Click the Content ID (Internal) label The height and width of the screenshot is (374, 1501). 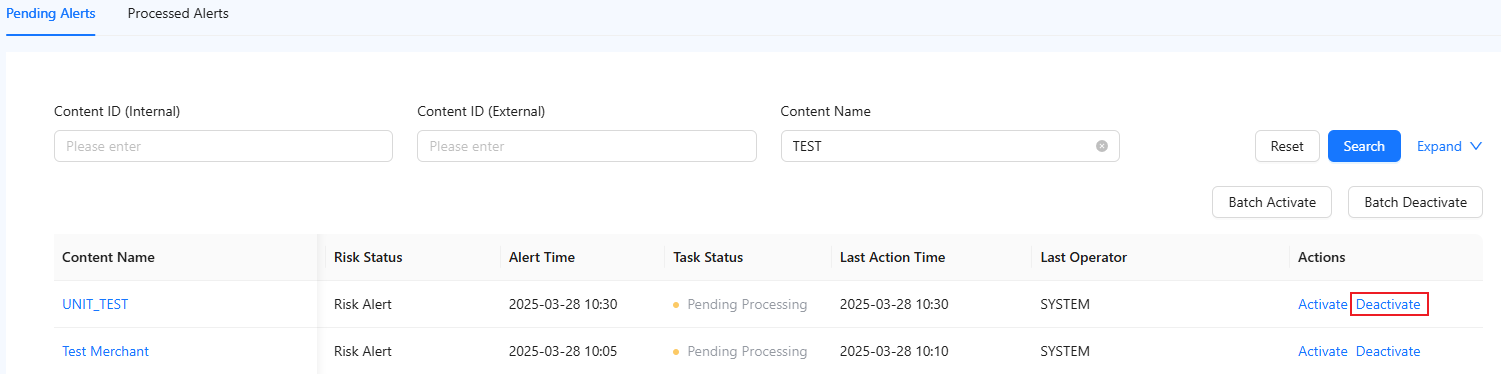117,111
